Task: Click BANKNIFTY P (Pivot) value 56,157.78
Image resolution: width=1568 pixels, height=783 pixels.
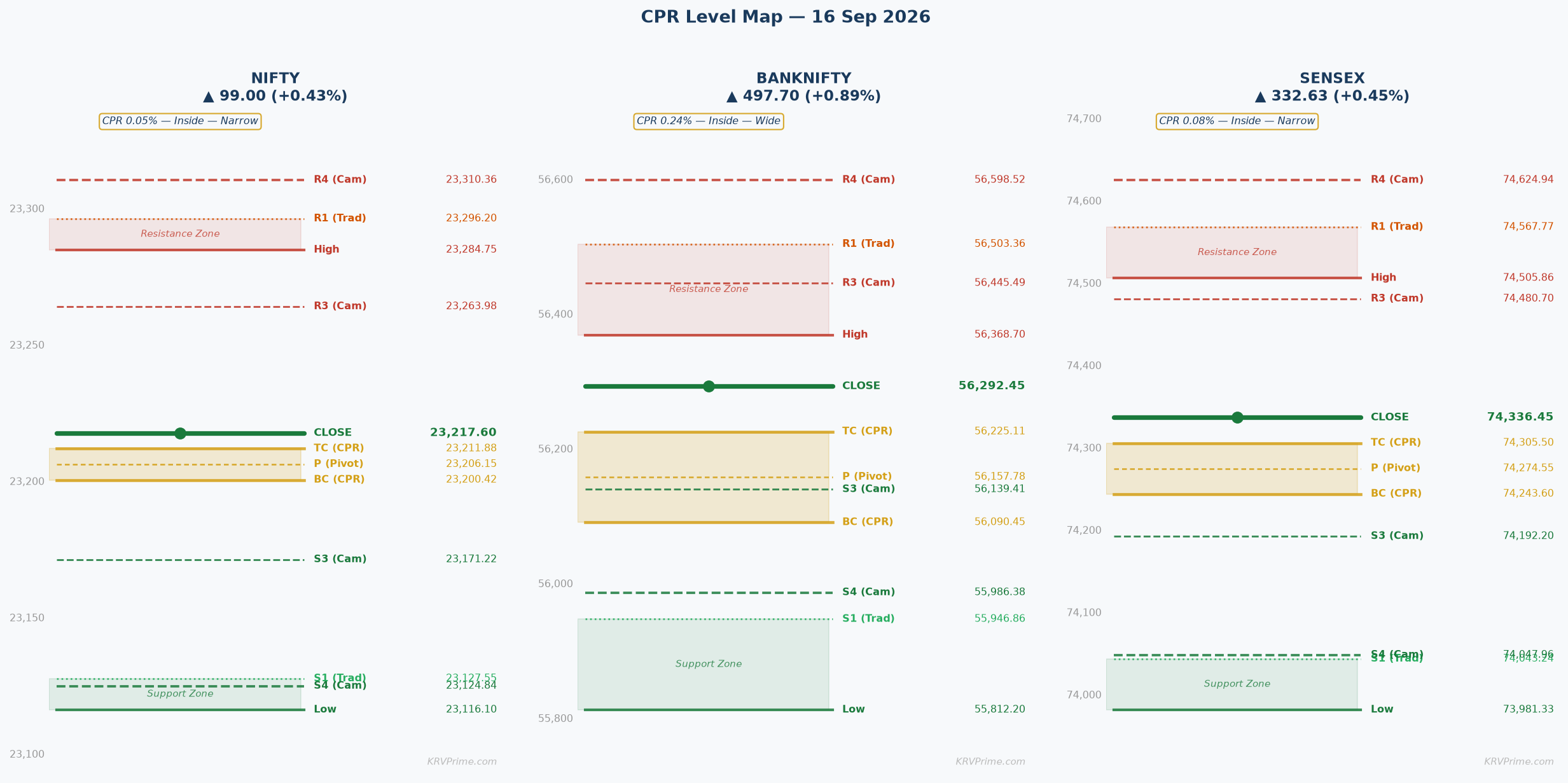Action: coord(1000,476)
